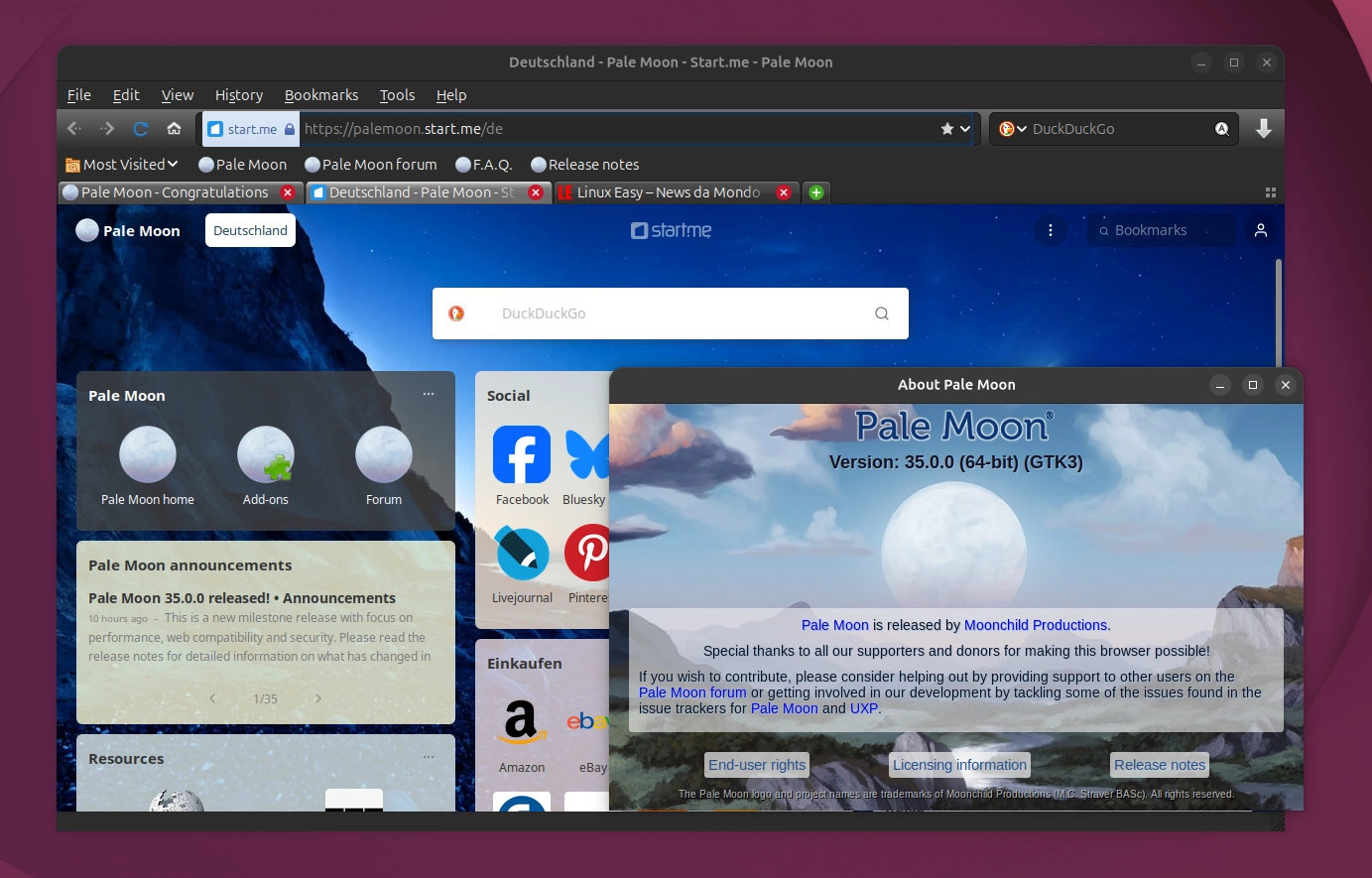
Task: Go back with the browser back arrow
Action: click(x=74, y=129)
